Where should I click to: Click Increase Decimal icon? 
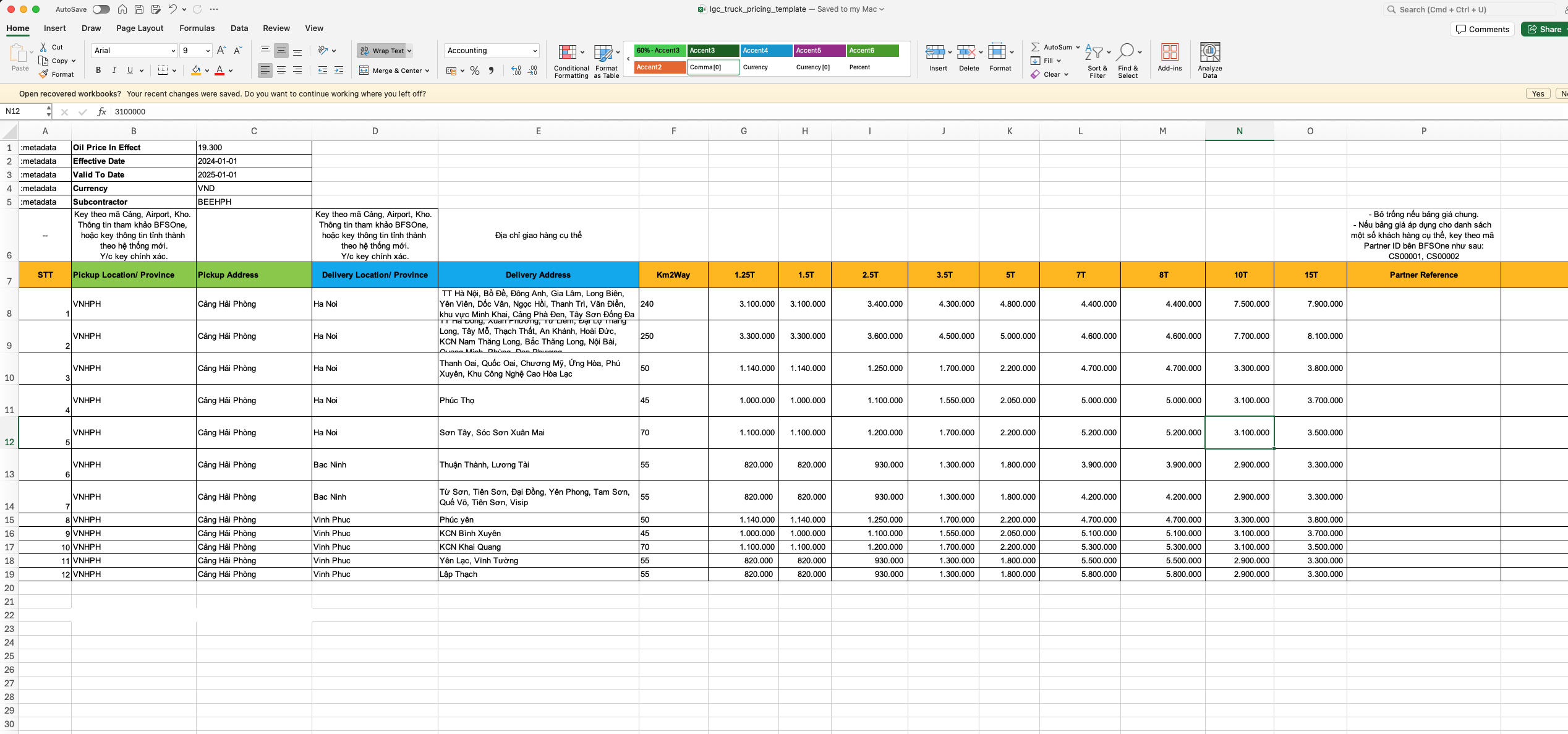516,70
